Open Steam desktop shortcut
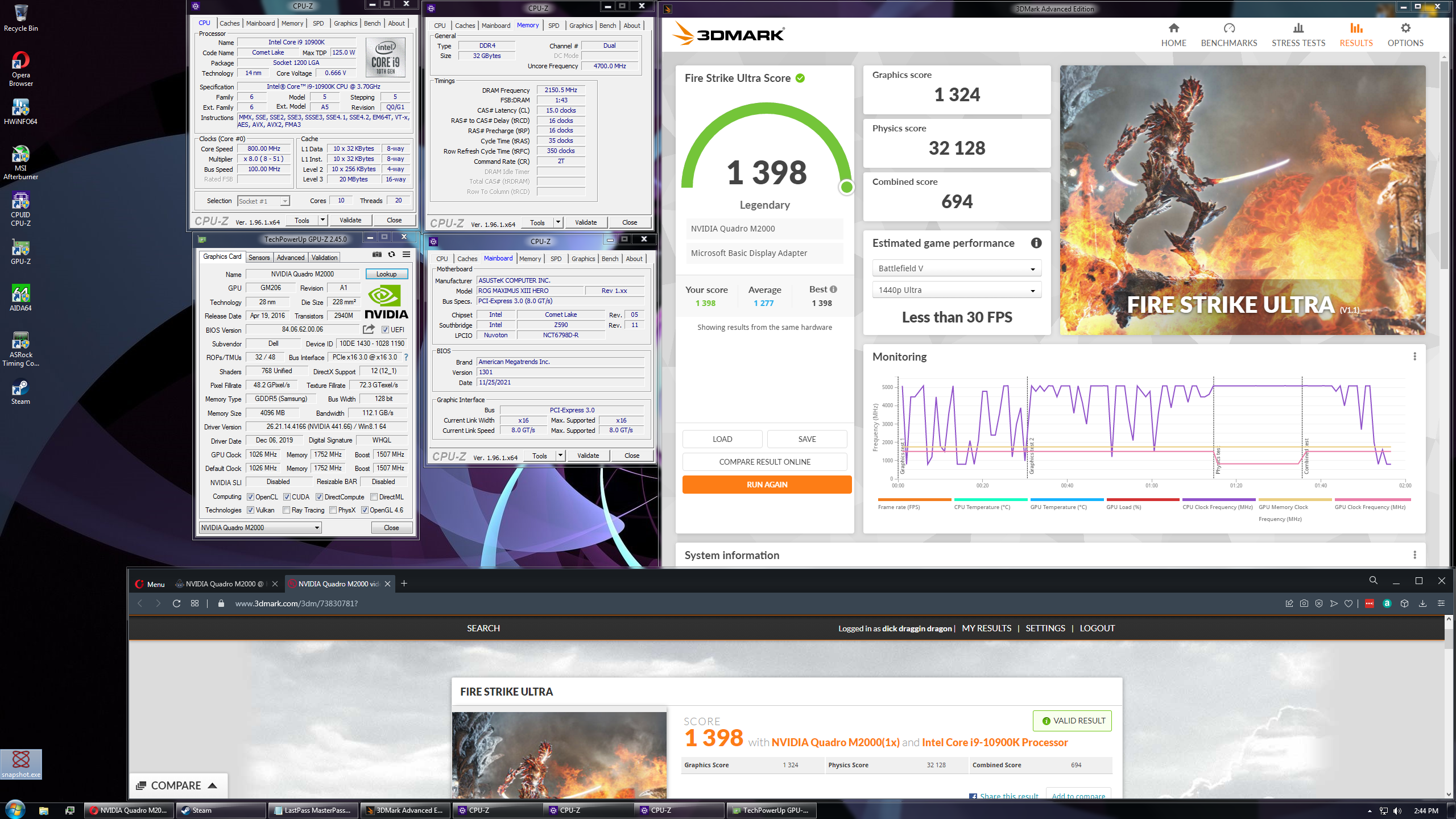 (20, 391)
